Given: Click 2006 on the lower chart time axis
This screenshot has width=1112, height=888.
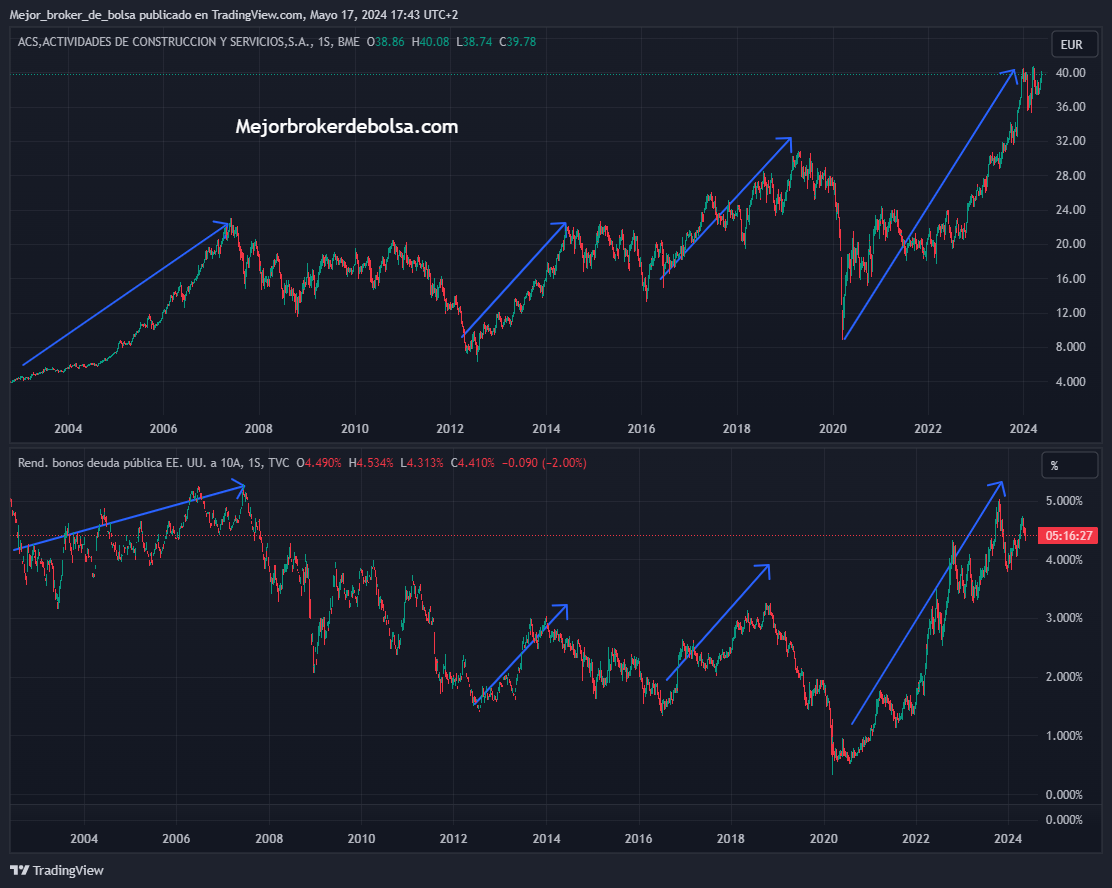Looking at the screenshot, I should tap(176, 838).
